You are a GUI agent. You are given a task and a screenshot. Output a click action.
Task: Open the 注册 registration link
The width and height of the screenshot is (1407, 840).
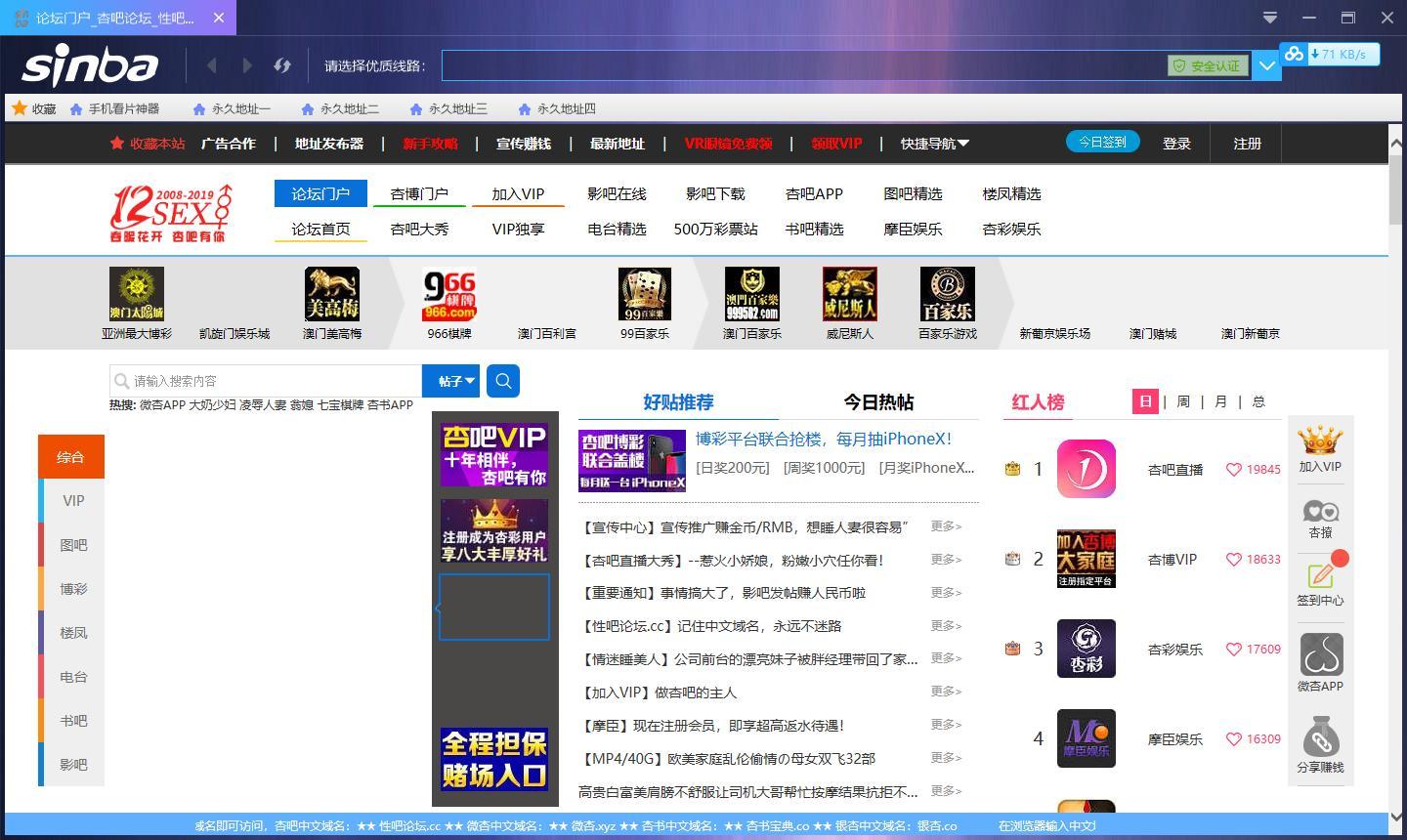pos(1248,144)
